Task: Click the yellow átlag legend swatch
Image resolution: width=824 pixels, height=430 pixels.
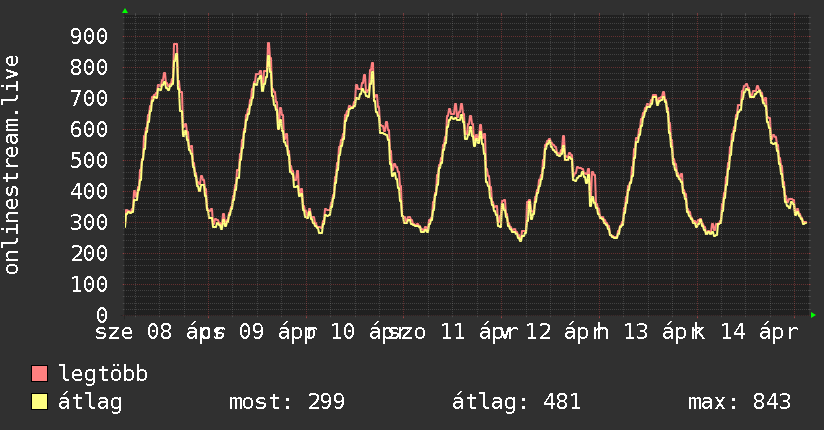Action: coord(39,402)
